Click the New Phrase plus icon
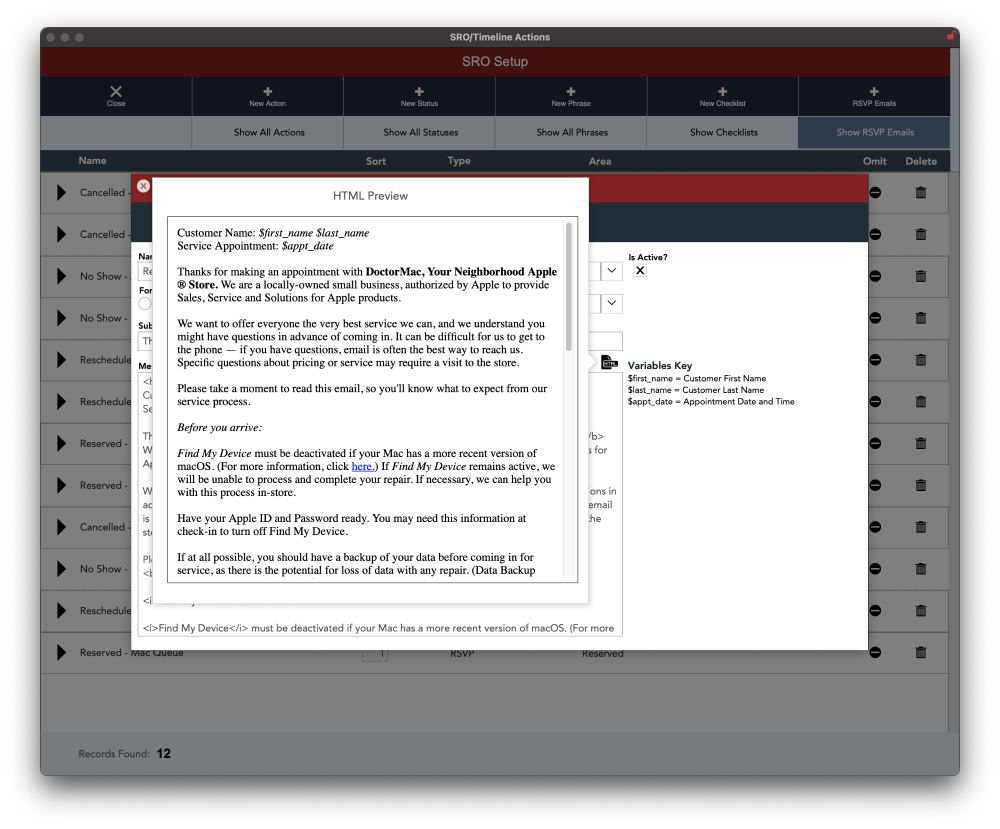The image size is (1000, 829). pos(571,92)
